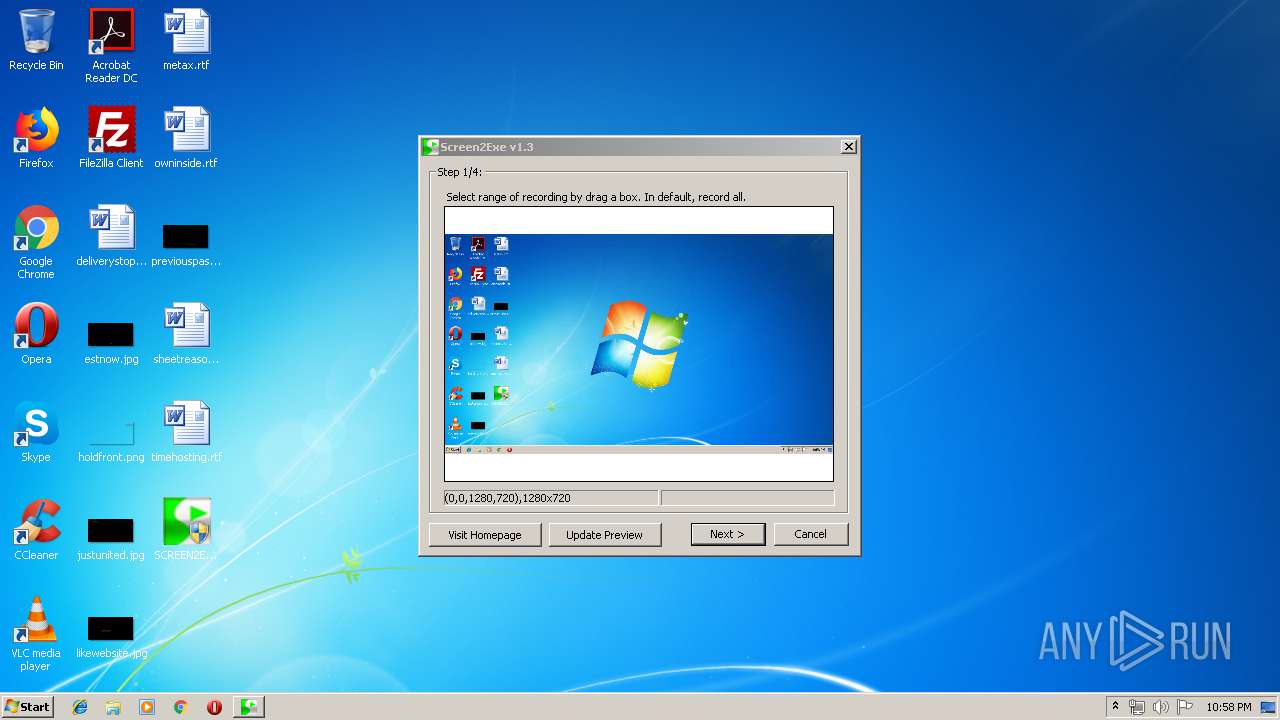Open Acrobat Reader DC shortcut
Image resolution: width=1280 pixels, height=720 pixels.
[x=111, y=46]
